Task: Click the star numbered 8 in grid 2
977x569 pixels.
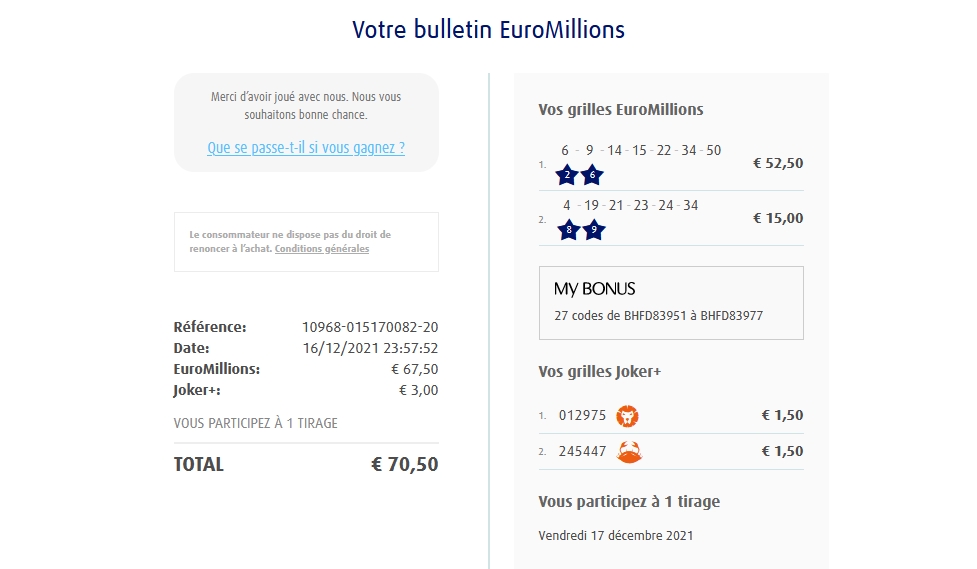Action: [x=568, y=230]
